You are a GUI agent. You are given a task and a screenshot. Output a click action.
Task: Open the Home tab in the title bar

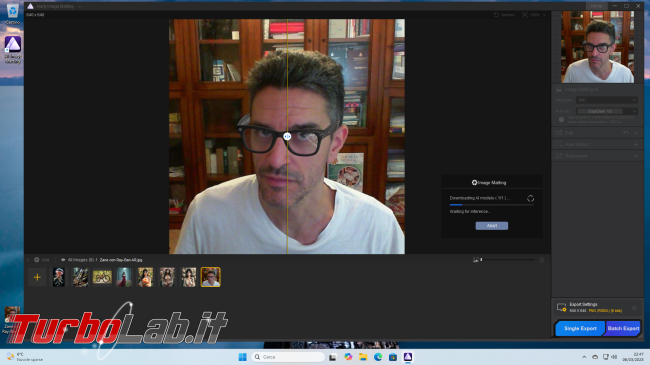[596, 6]
